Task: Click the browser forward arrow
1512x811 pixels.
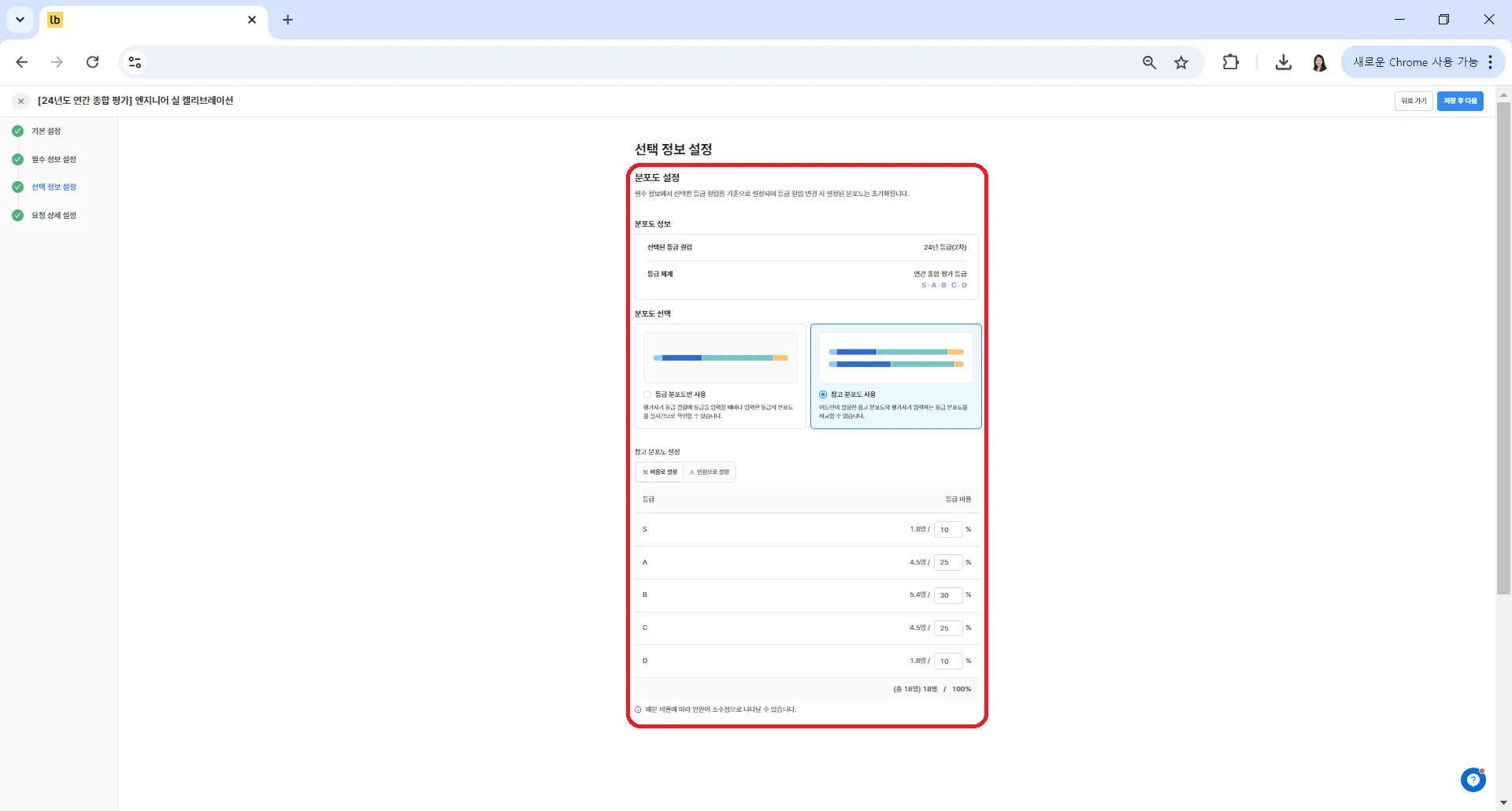Action: click(57, 62)
